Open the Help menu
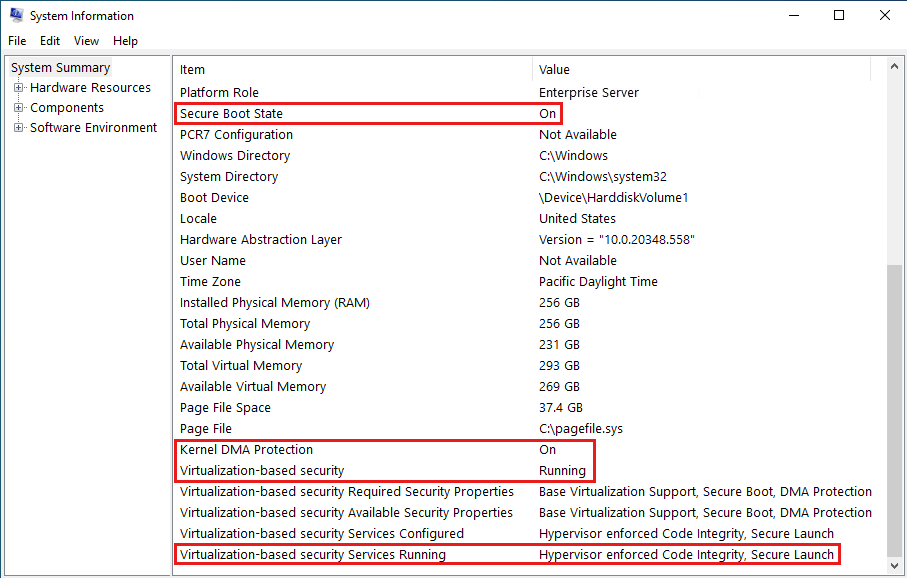The image size is (907, 578). [125, 41]
